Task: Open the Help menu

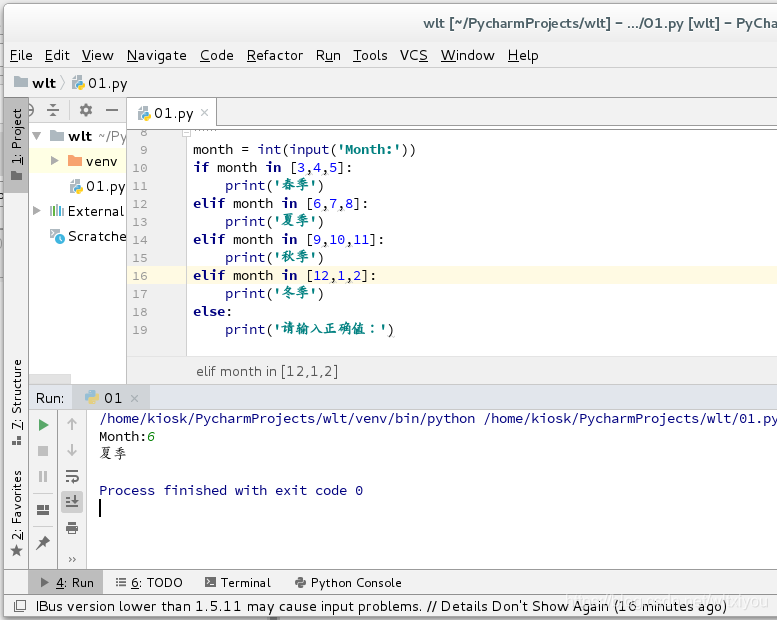Action: click(x=523, y=55)
